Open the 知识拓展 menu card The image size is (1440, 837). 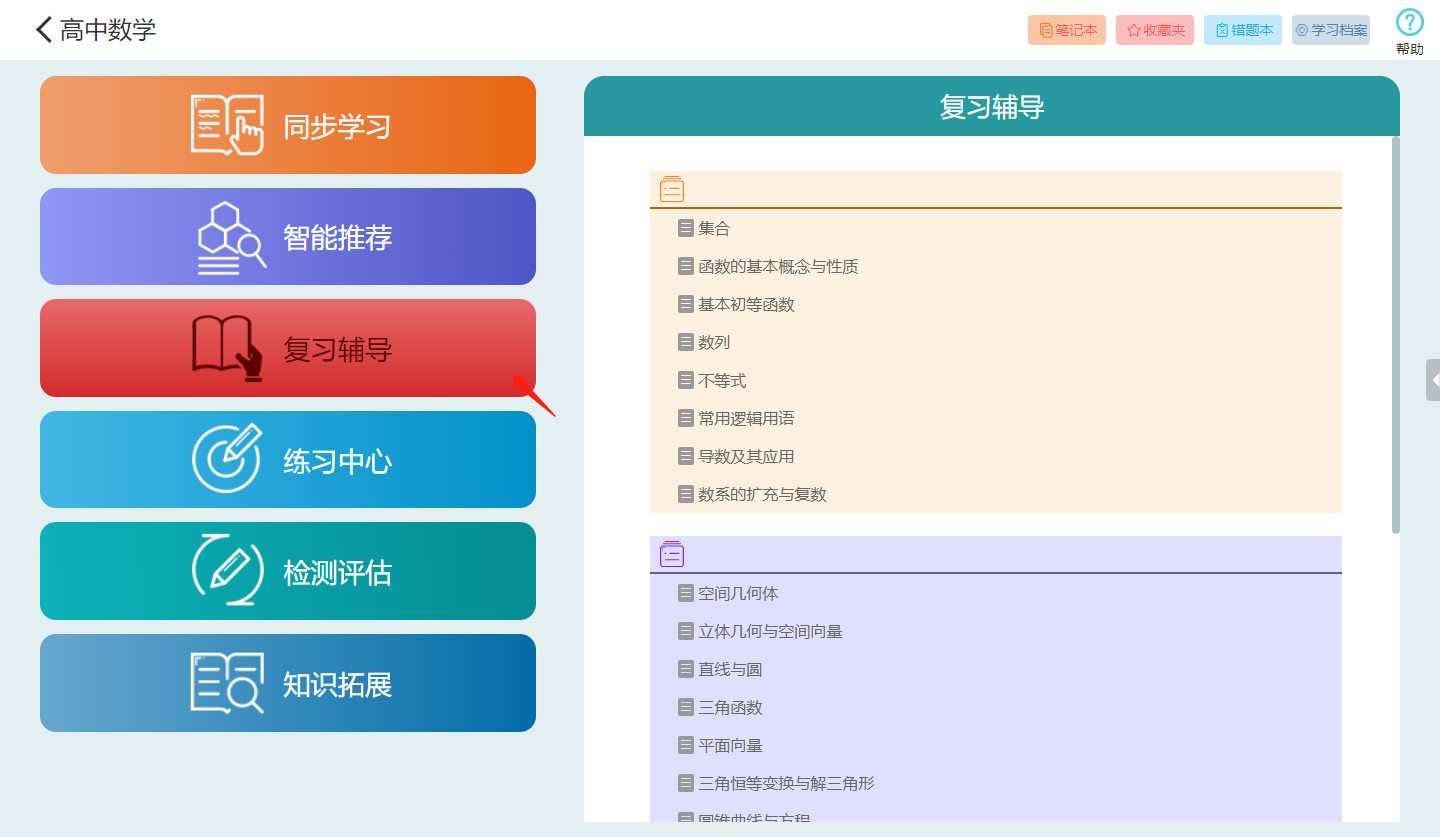pyautogui.click(x=288, y=683)
